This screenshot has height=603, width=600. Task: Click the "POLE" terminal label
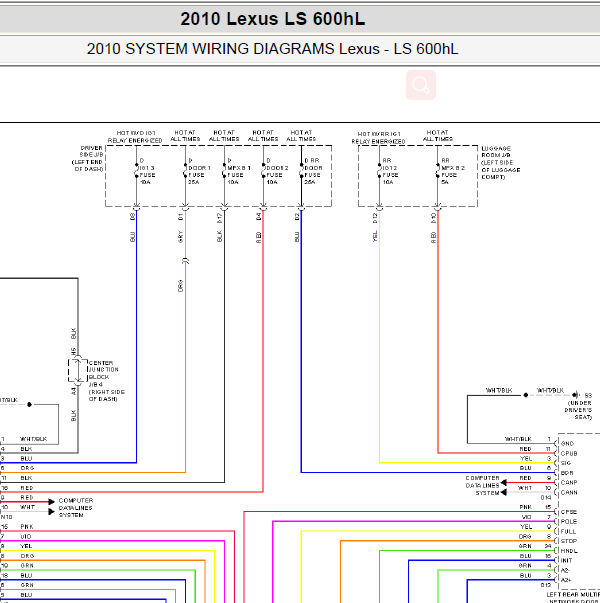pos(568,521)
